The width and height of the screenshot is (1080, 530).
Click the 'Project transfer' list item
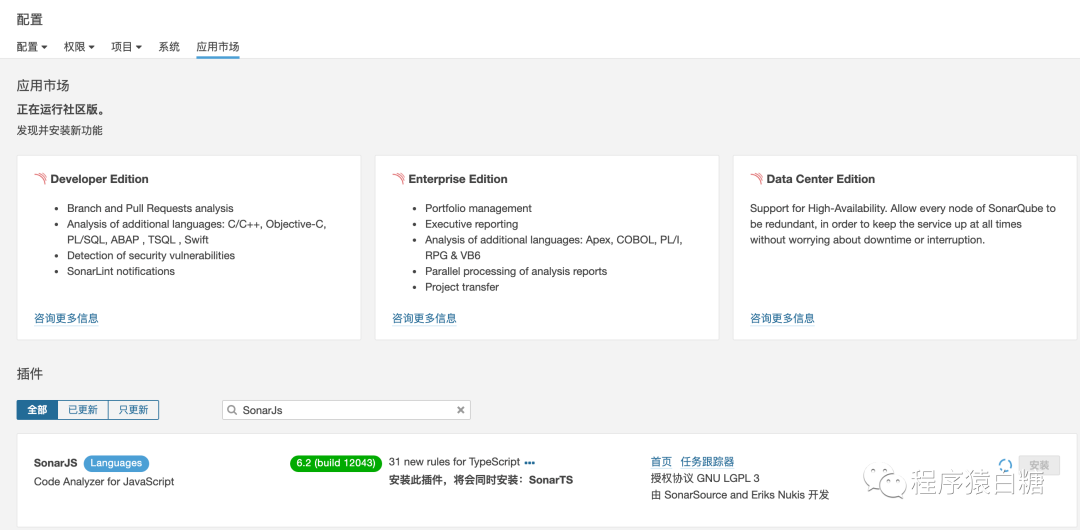tap(461, 287)
